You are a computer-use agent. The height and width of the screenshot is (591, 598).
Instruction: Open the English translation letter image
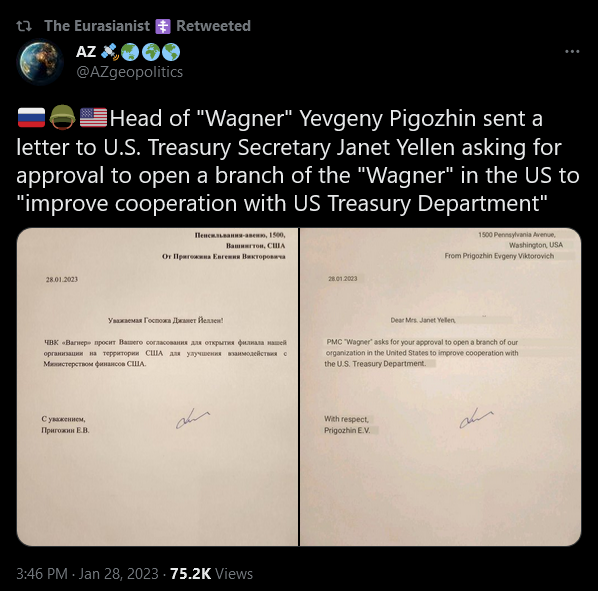[x=440, y=387]
